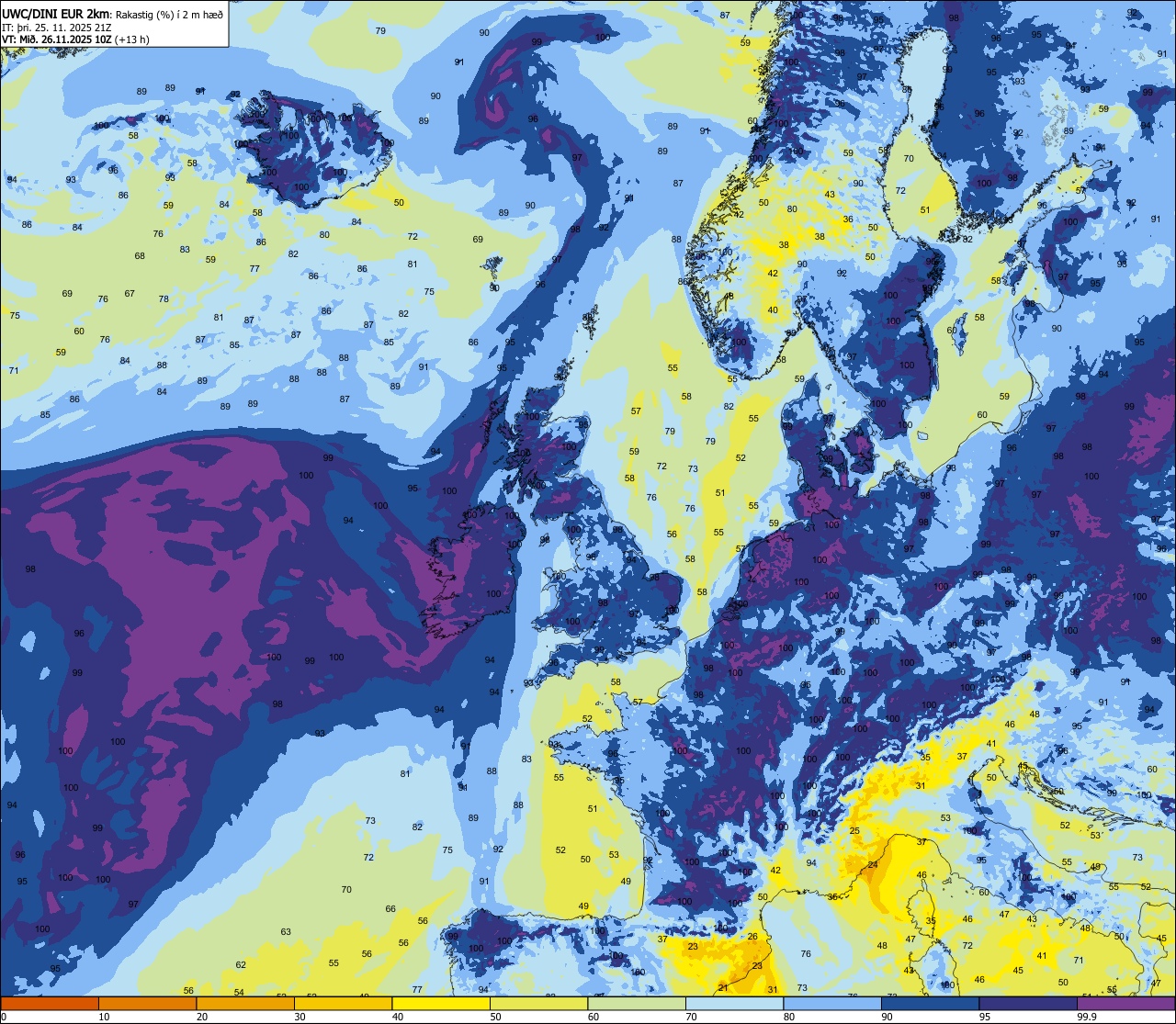1176x1024 pixels.
Task: Click the light blue 80–90 legend swatch
Action: pyautogui.click(x=832, y=1003)
